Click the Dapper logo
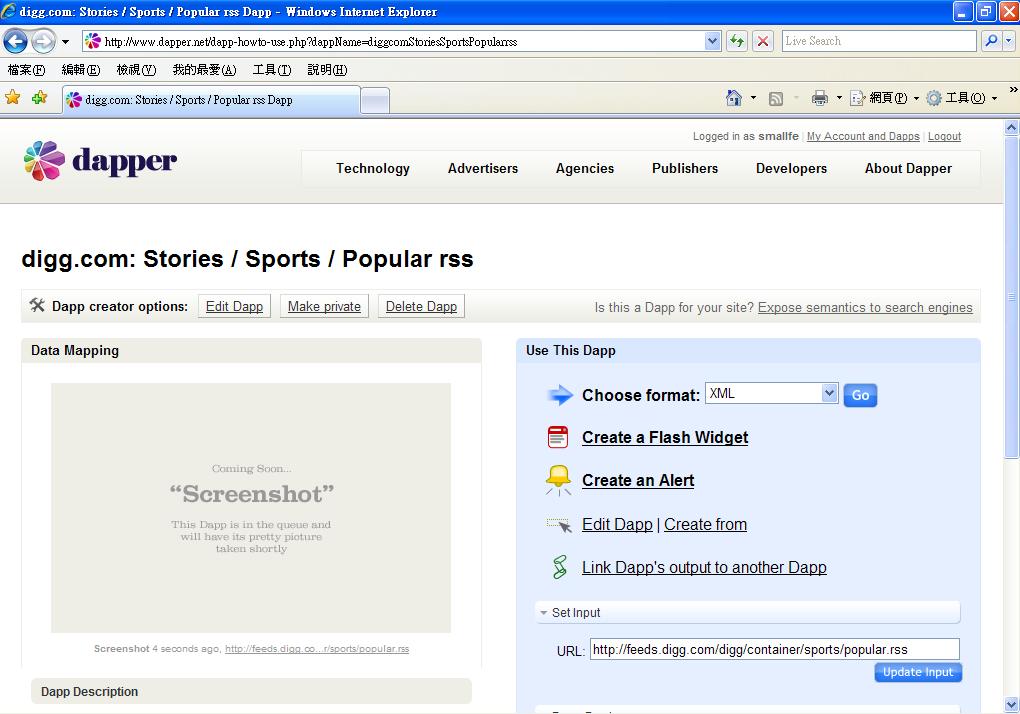1020x714 pixels. coord(100,162)
